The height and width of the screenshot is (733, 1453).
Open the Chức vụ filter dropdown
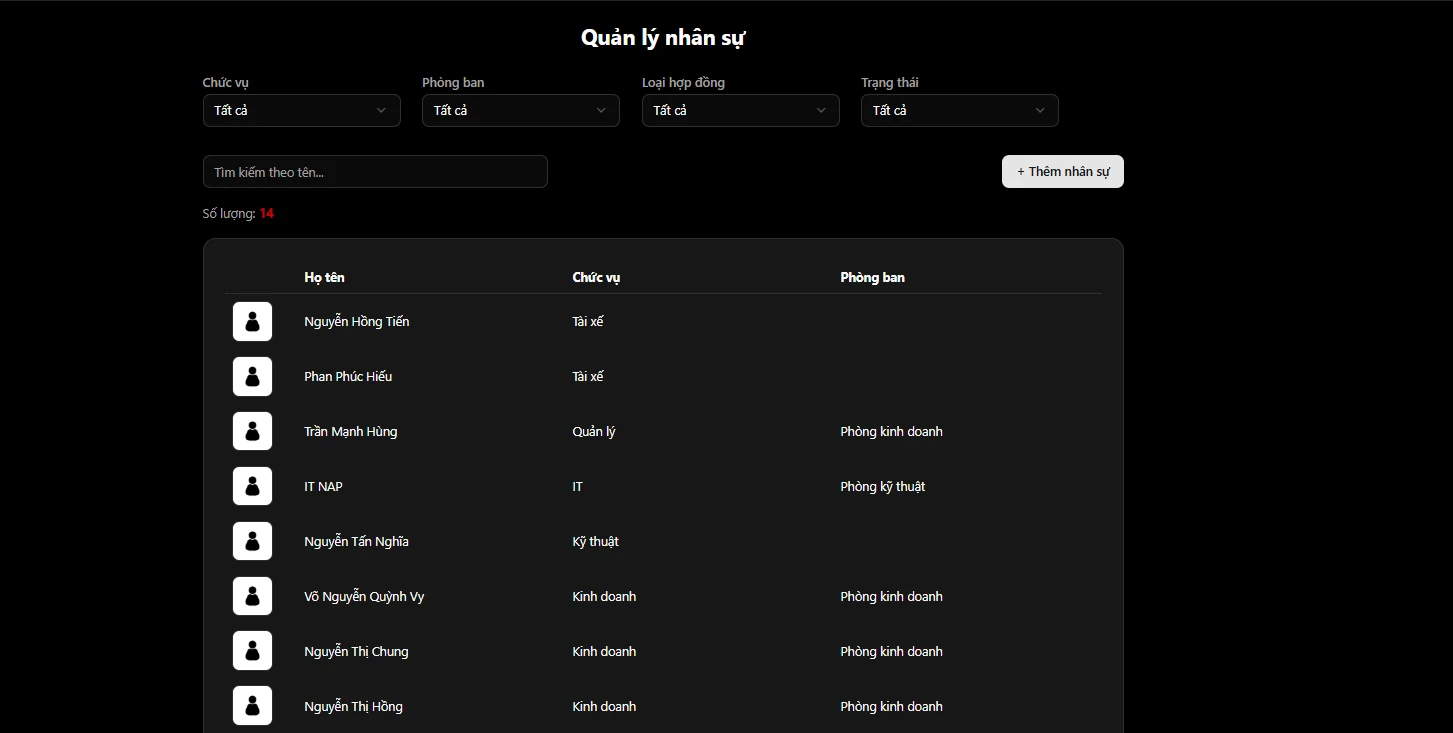(301, 110)
